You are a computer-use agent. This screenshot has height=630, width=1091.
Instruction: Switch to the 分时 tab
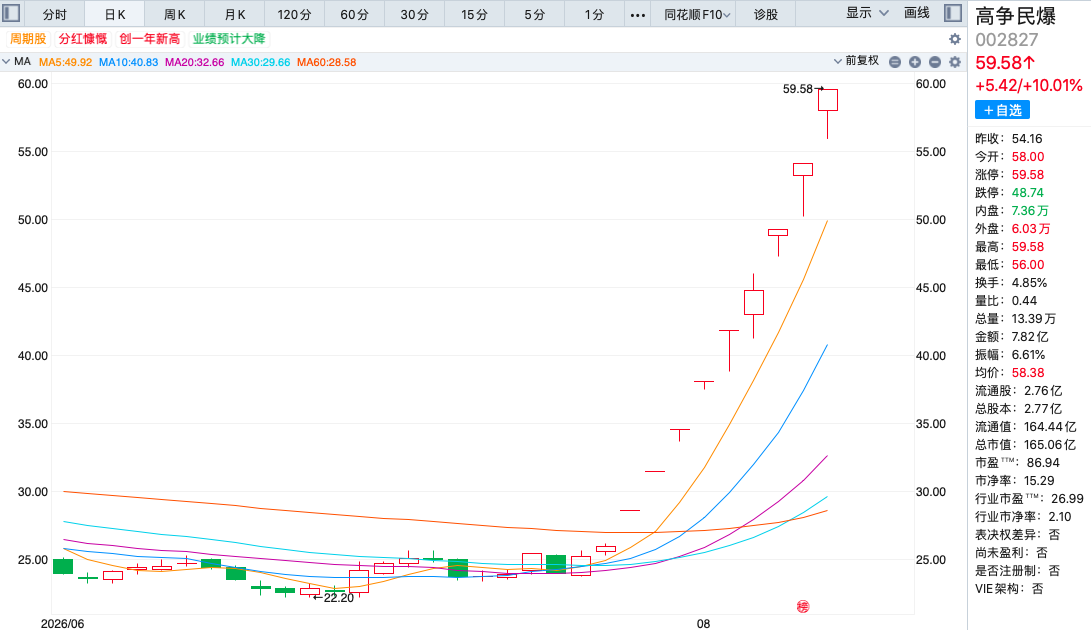click(x=54, y=15)
